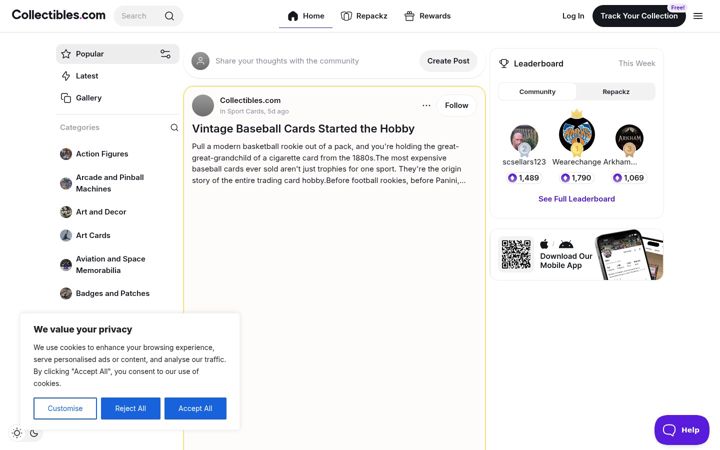The height and width of the screenshot is (450, 720).
Task: Open the This Week period selector
Action: pyautogui.click(x=636, y=63)
